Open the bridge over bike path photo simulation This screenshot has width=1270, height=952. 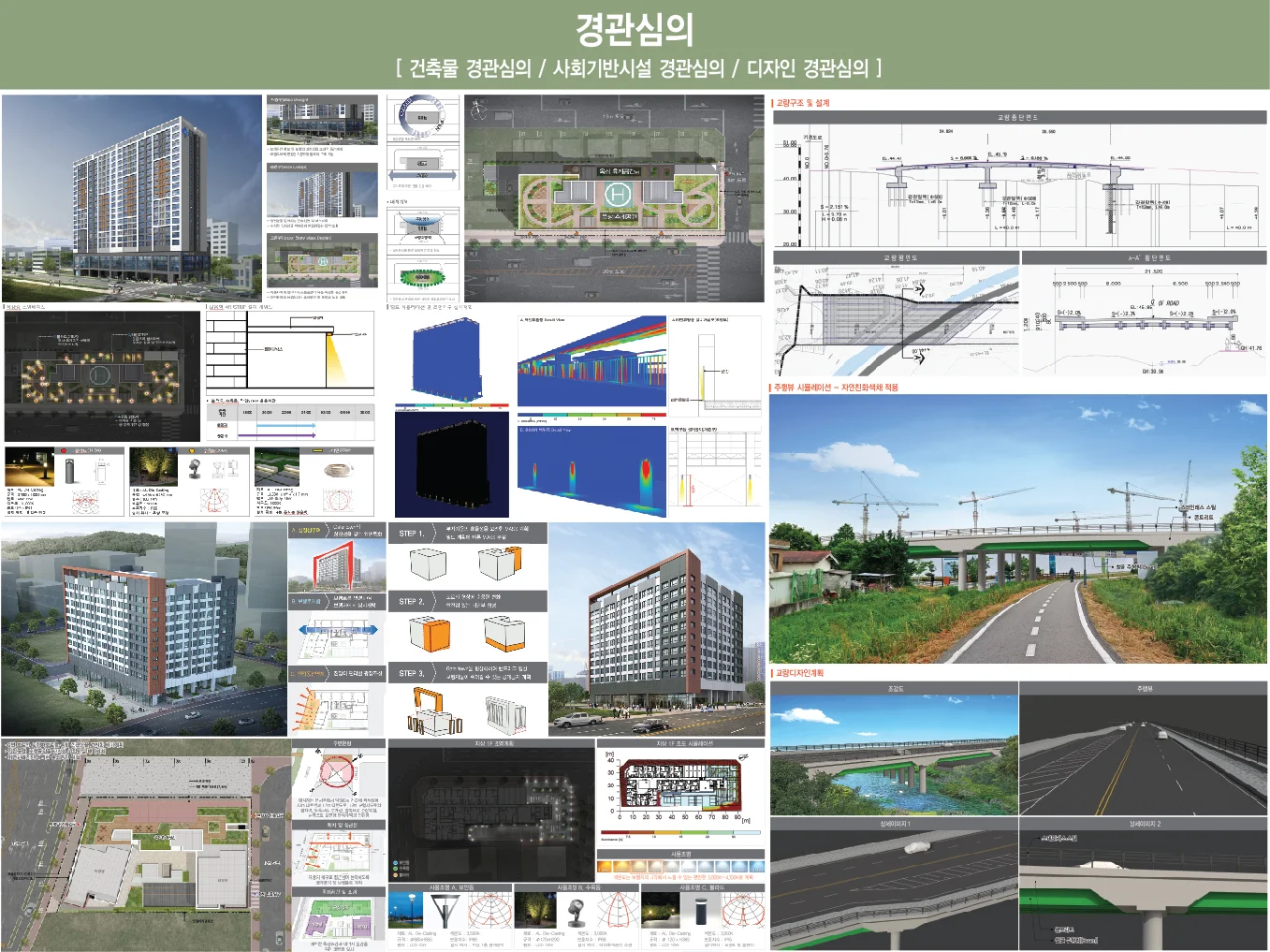tap(1018, 529)
